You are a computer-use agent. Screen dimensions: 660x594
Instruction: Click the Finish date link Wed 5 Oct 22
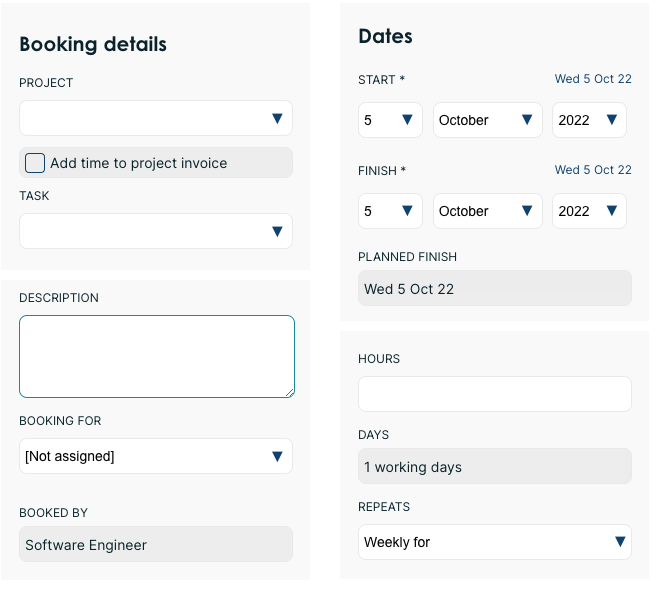593,170
